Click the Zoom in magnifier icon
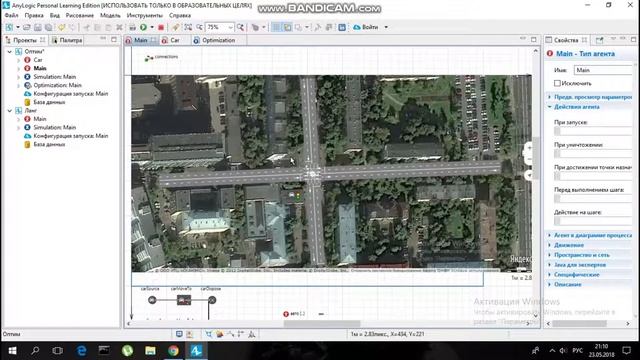This screenshot has height=360, width=640. (x=240, y=27)
